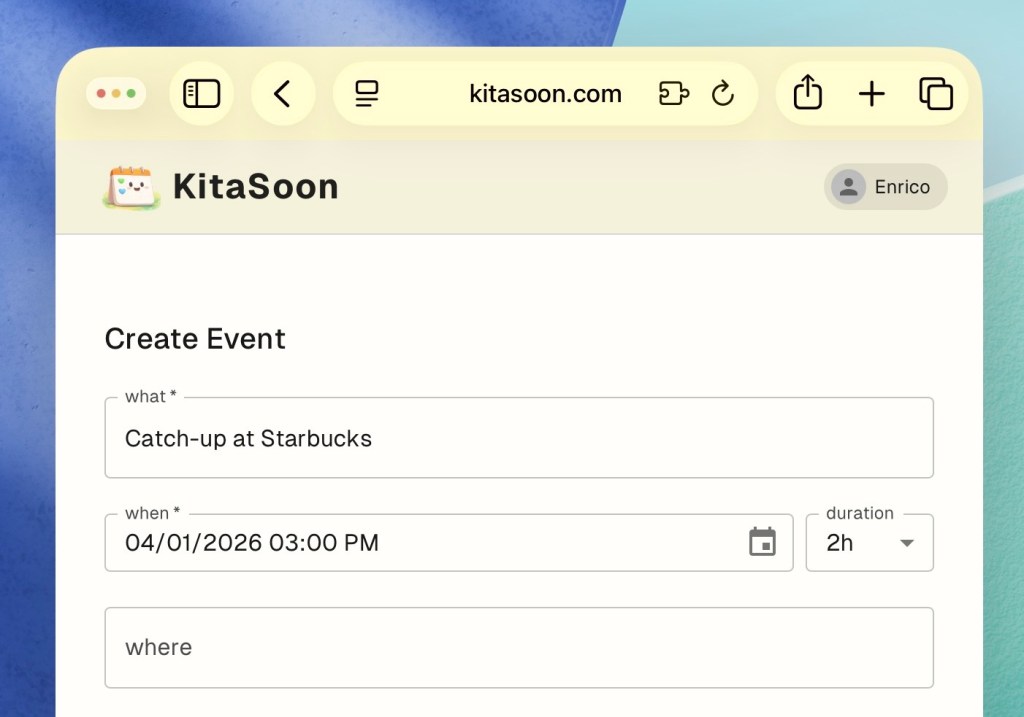
Task: Reload the kitasoon.com page
Action: [x=722, y=94]
